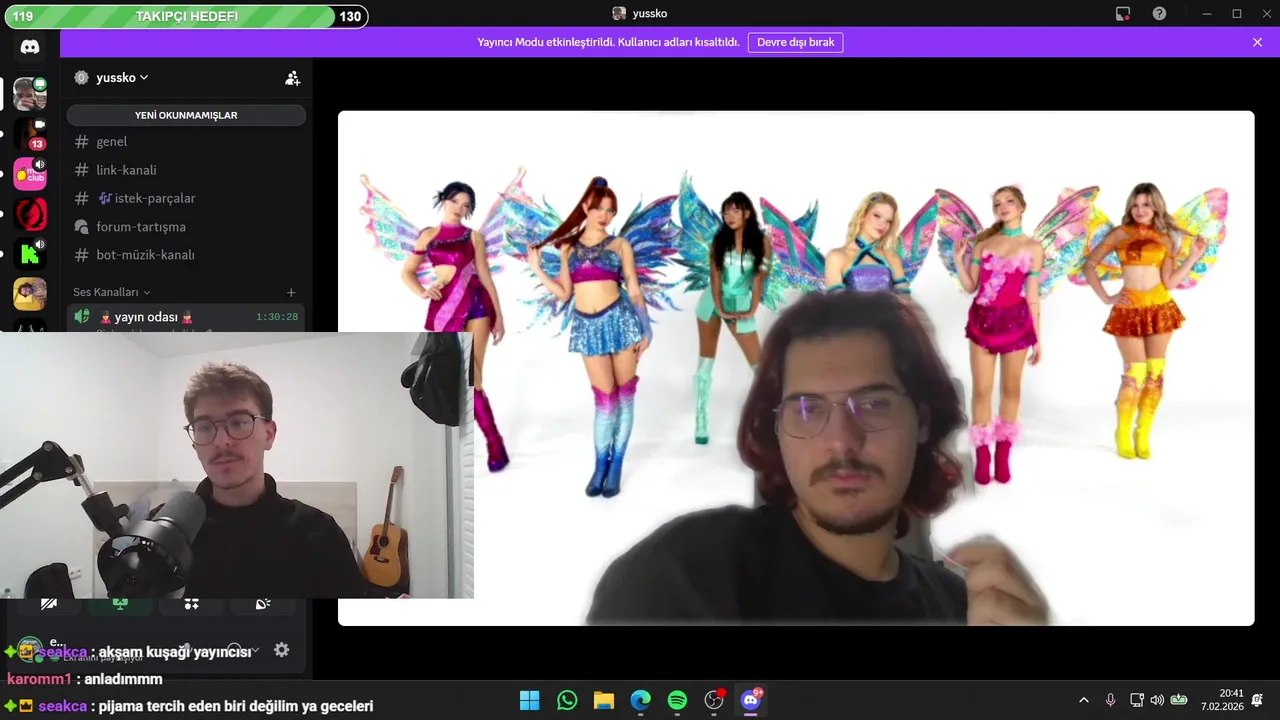Click the shared Winx video stream tile
The image size is (1280, 720).
click(x=796, y=368)
